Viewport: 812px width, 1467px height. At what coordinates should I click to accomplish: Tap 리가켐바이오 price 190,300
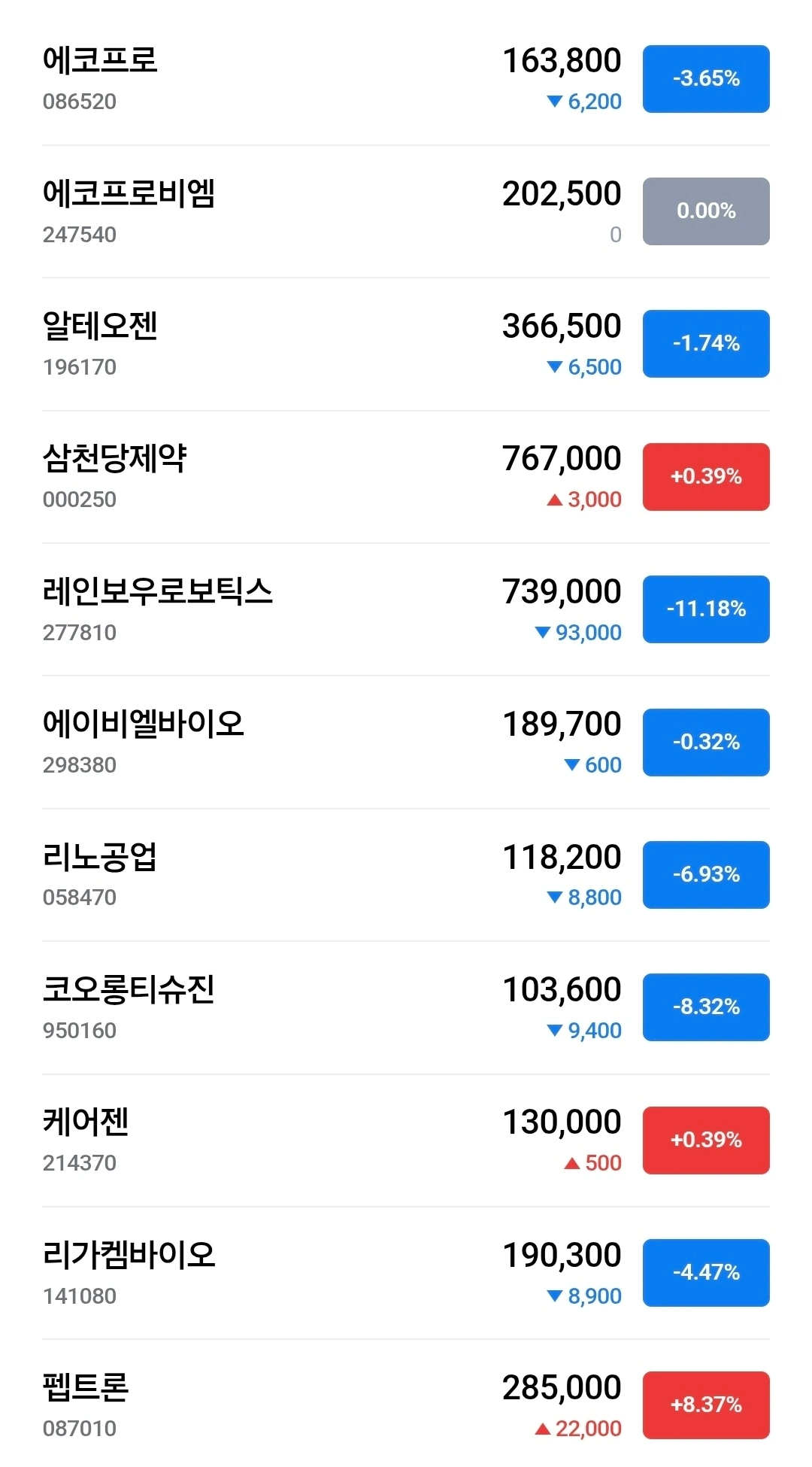[562, 1255]
